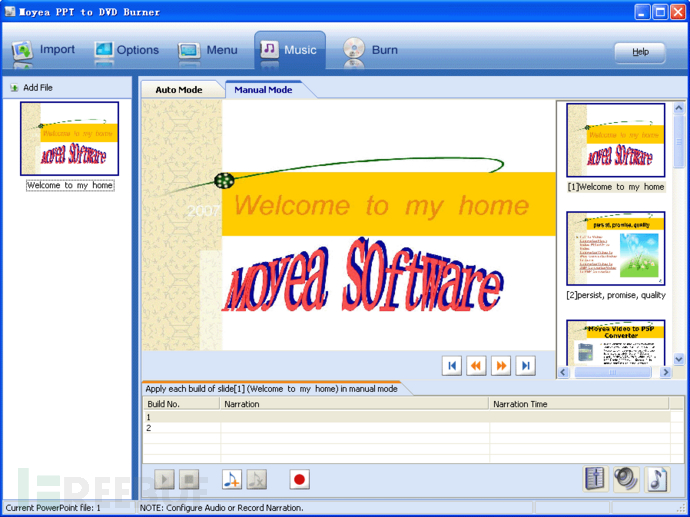
Task: Click status text 'Current PowerPoint file: 1'
Action: coord(53,508)
